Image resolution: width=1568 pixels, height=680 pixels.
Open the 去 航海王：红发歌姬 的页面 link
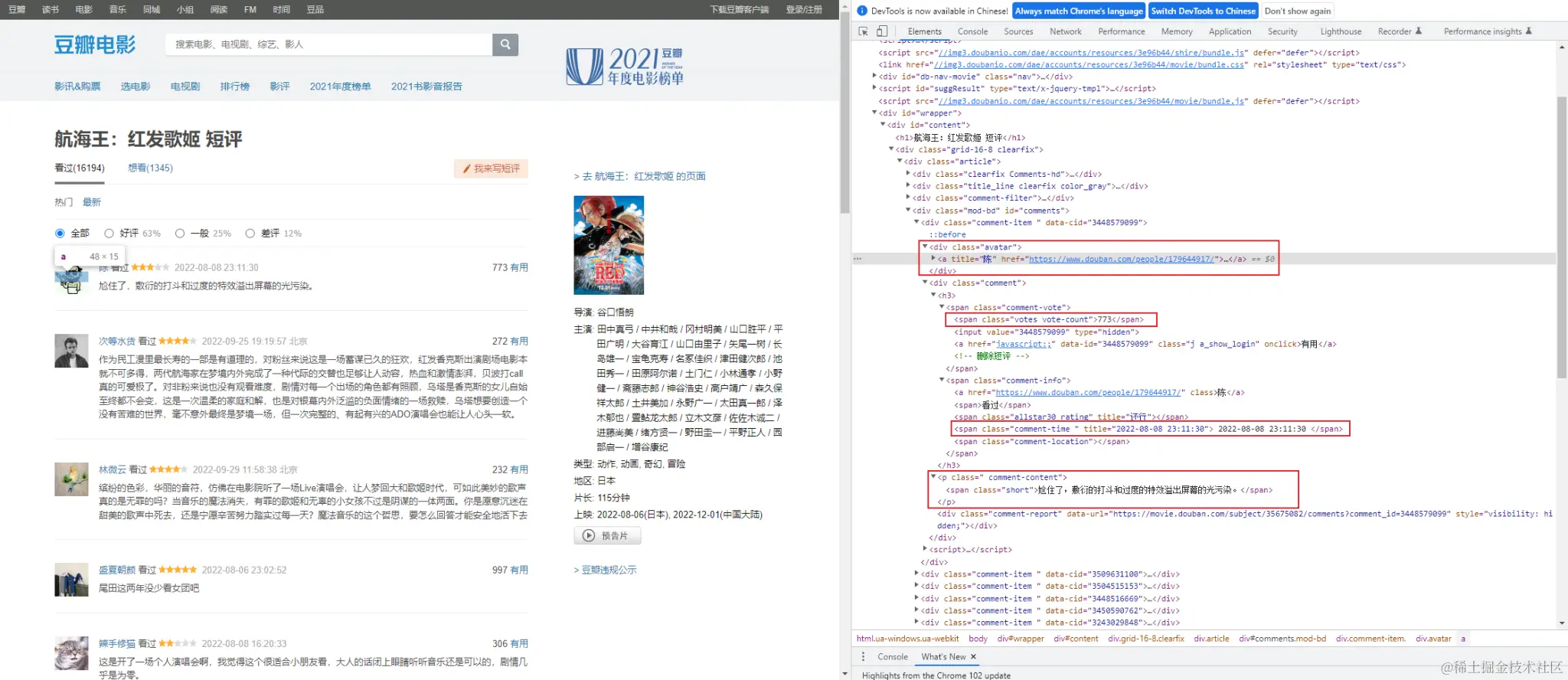point(640,176)
